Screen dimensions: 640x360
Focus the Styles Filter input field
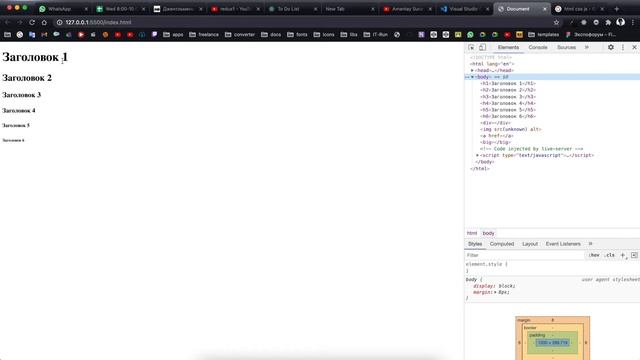(524, 255)
